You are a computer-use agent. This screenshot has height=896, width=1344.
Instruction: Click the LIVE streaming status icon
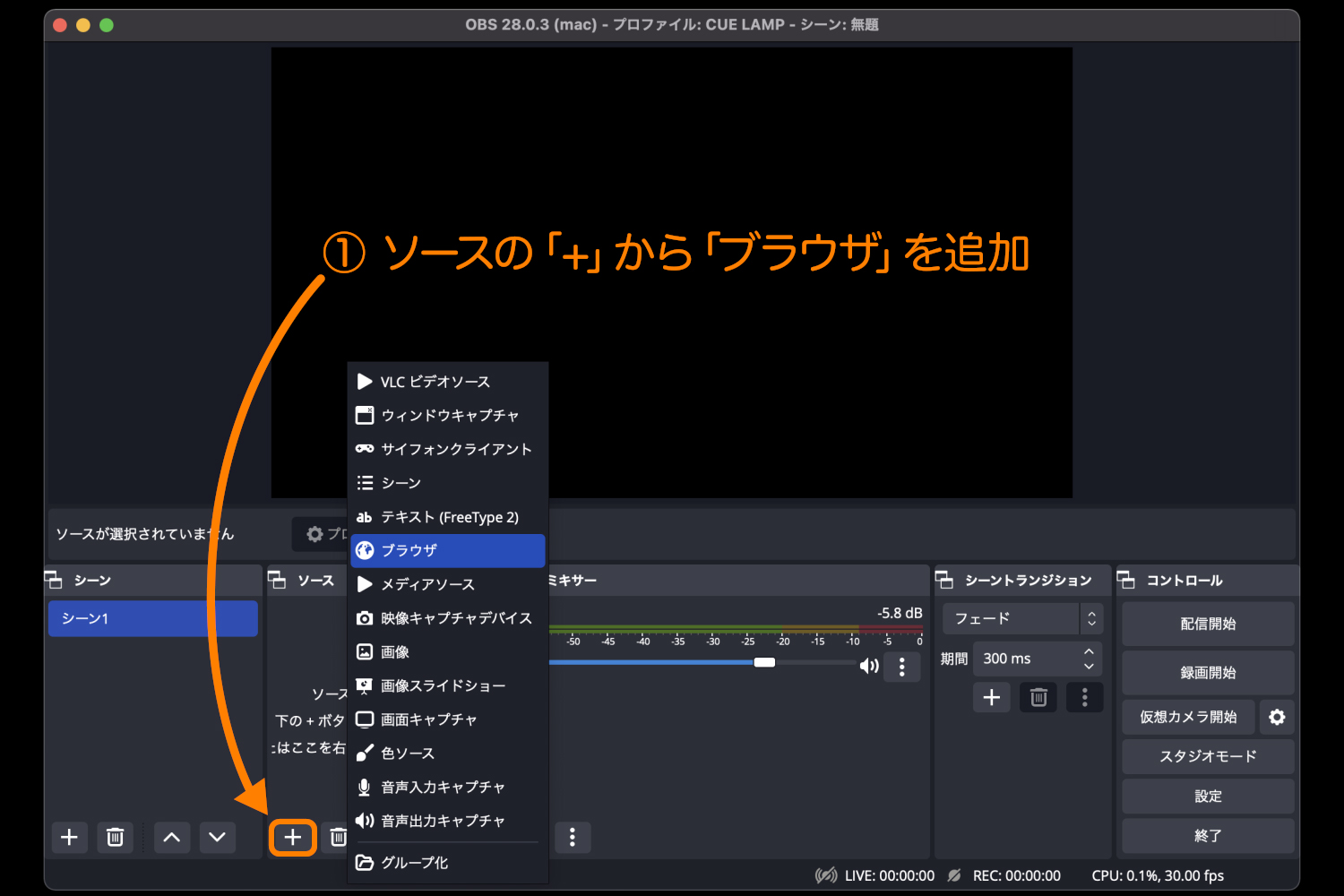pos(826,875)
